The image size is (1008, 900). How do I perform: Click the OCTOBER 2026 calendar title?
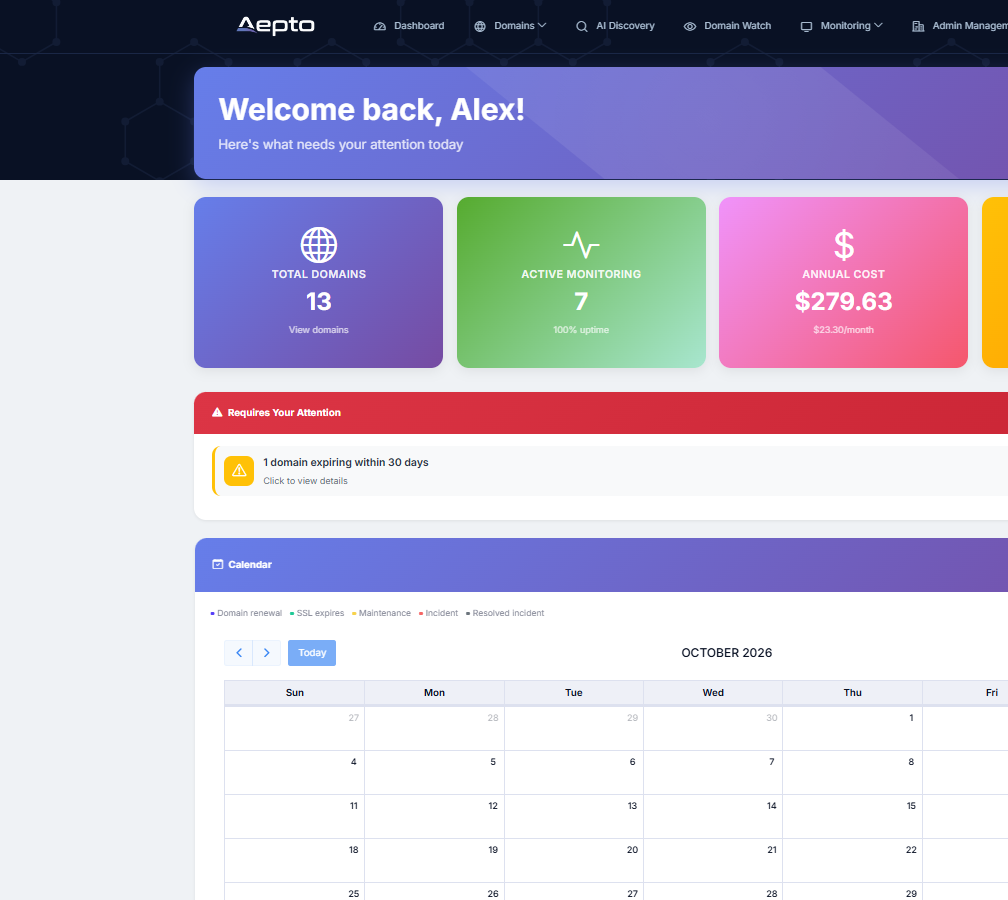726,653
